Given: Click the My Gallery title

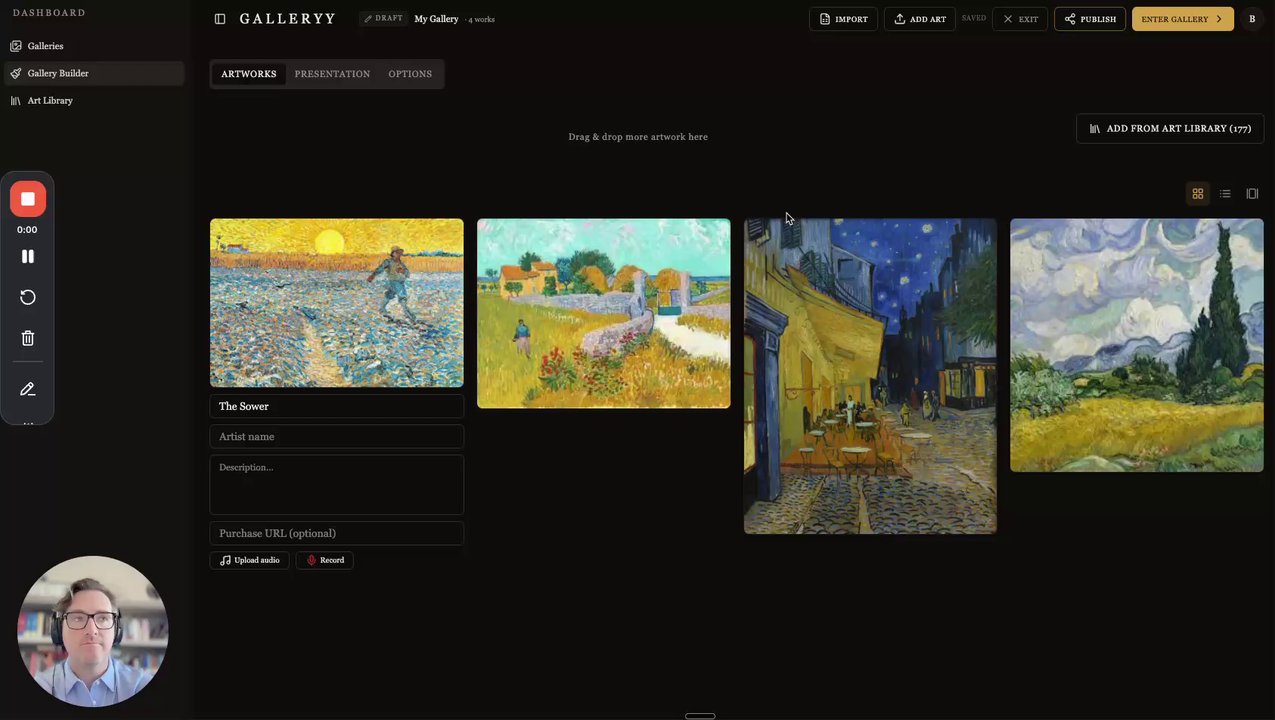Looking at the screenshot, I should click(x=436, y=19).
